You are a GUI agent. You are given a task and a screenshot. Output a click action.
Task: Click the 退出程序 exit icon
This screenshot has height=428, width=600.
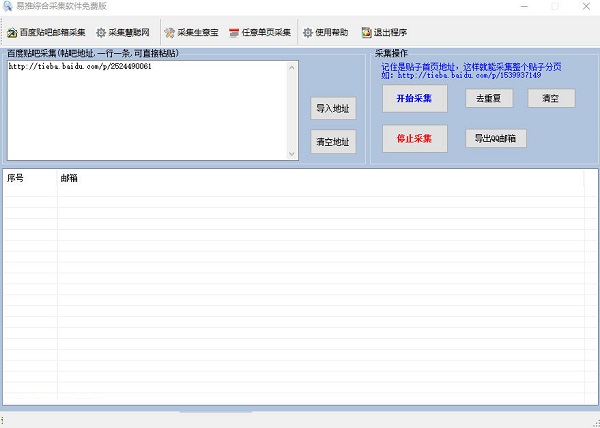pos(366,32)
